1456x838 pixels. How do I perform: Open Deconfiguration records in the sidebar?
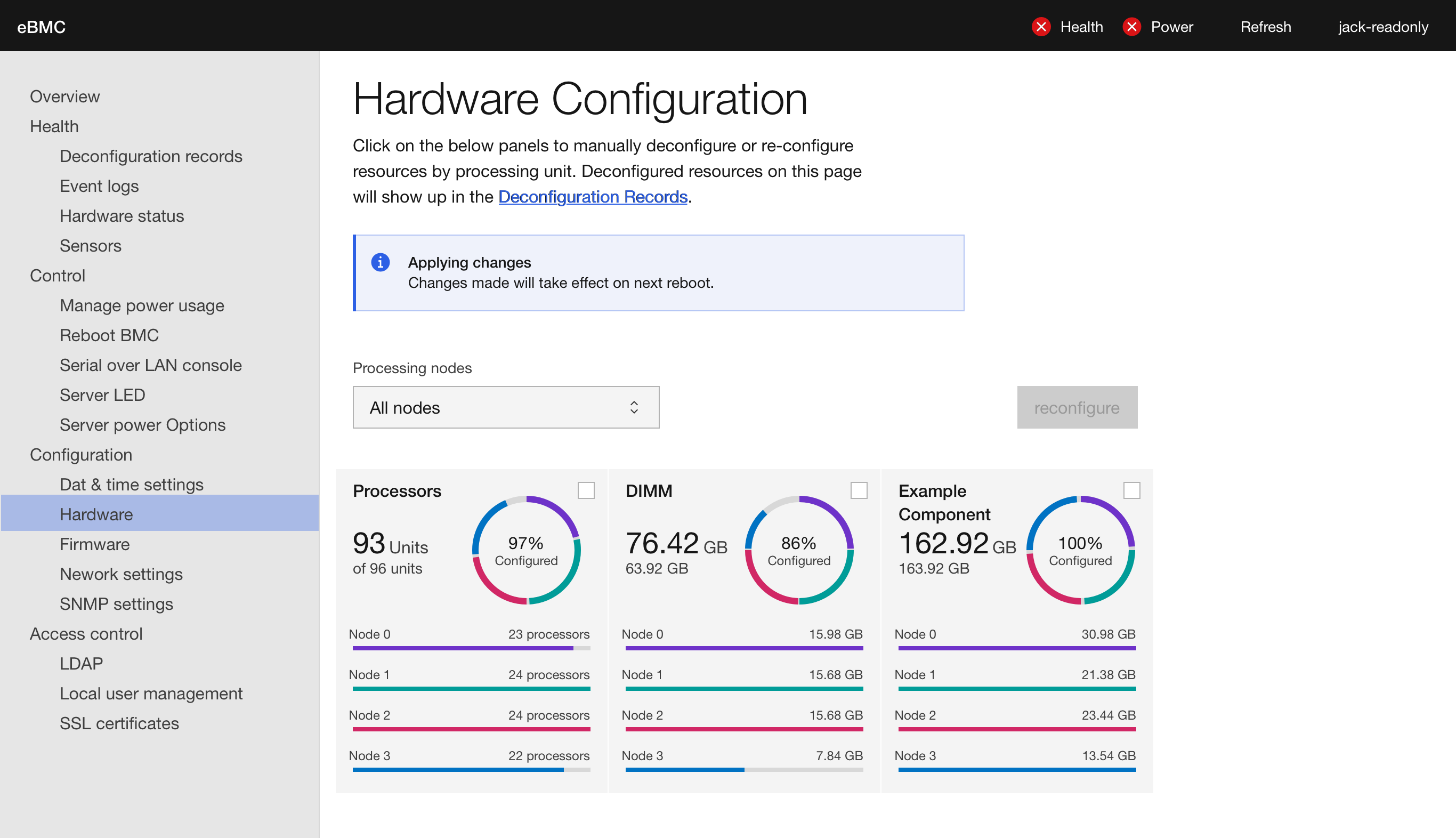(151, 156)
